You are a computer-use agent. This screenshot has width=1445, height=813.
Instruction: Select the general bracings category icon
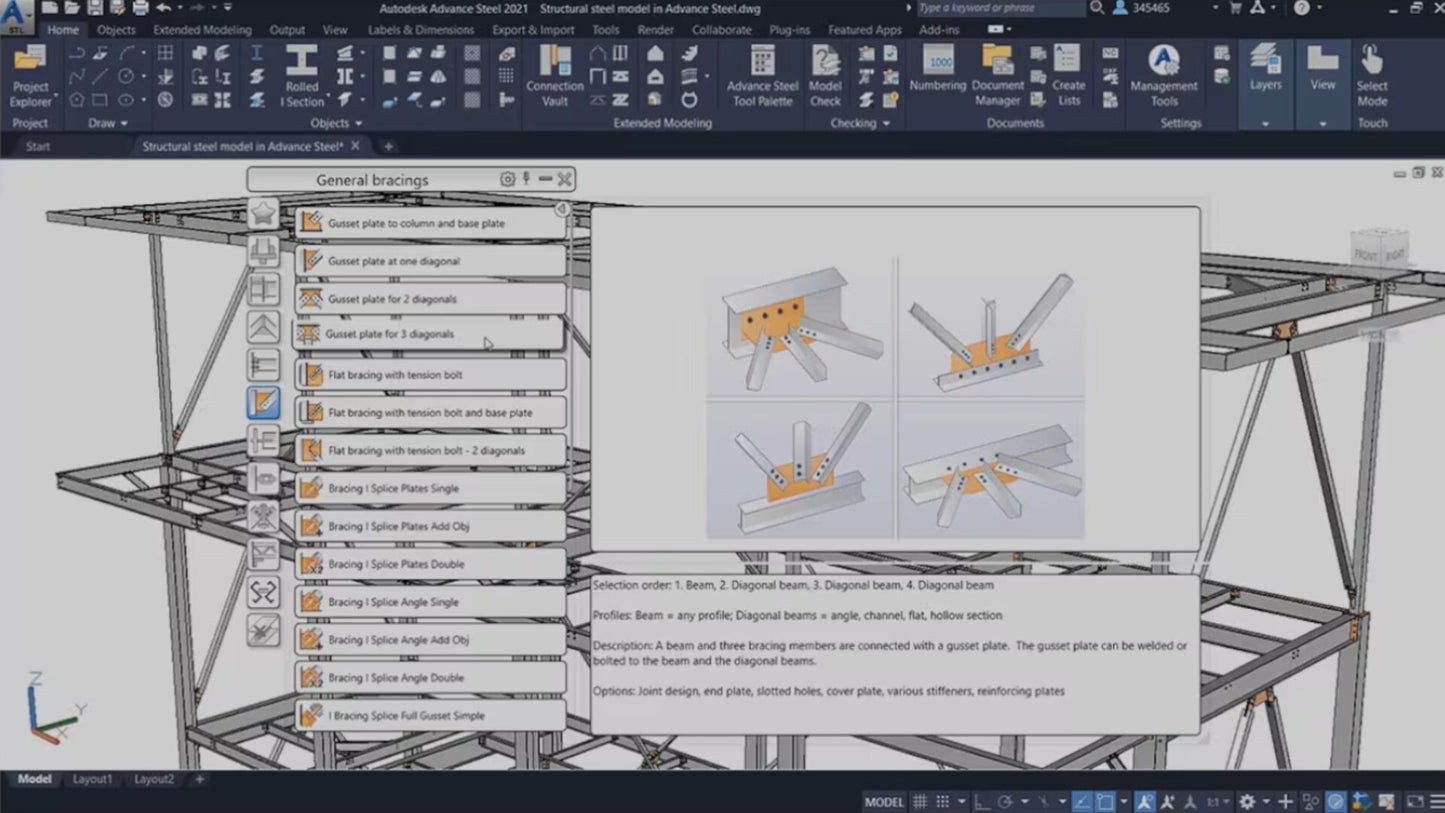coord(263,403)
